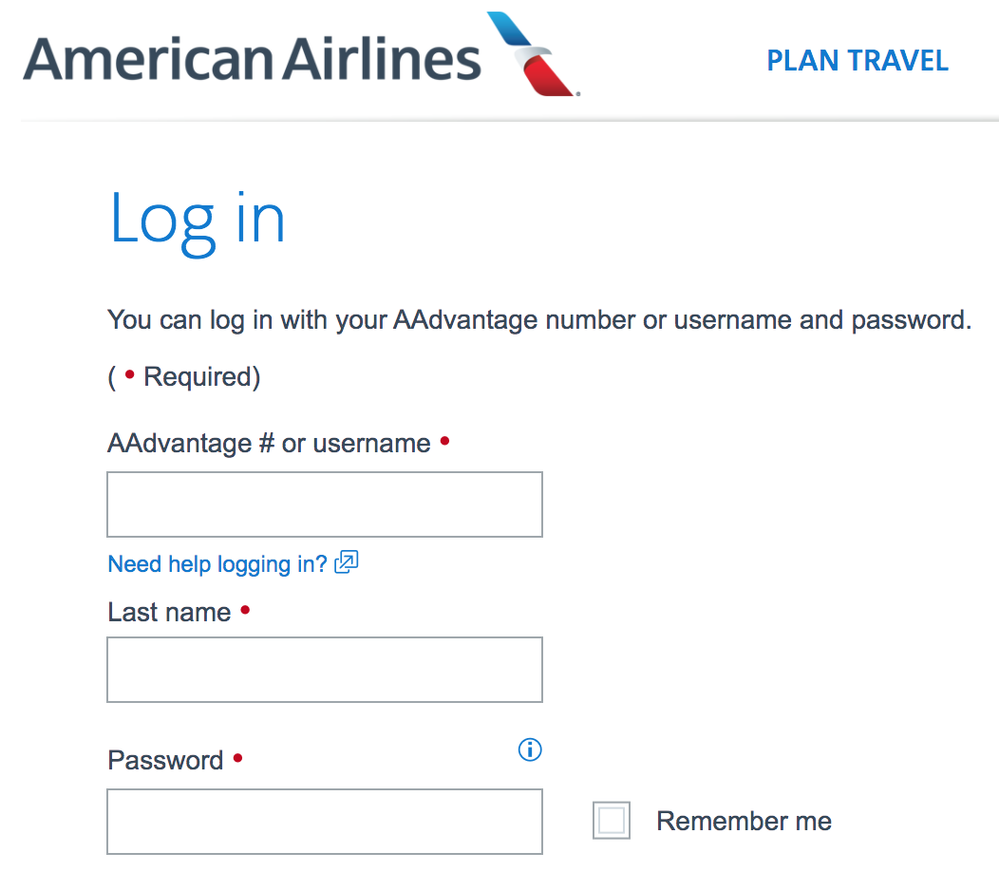Focus the Password input field
This screenshot has height=895, width=999.
[x=324, y=822]
